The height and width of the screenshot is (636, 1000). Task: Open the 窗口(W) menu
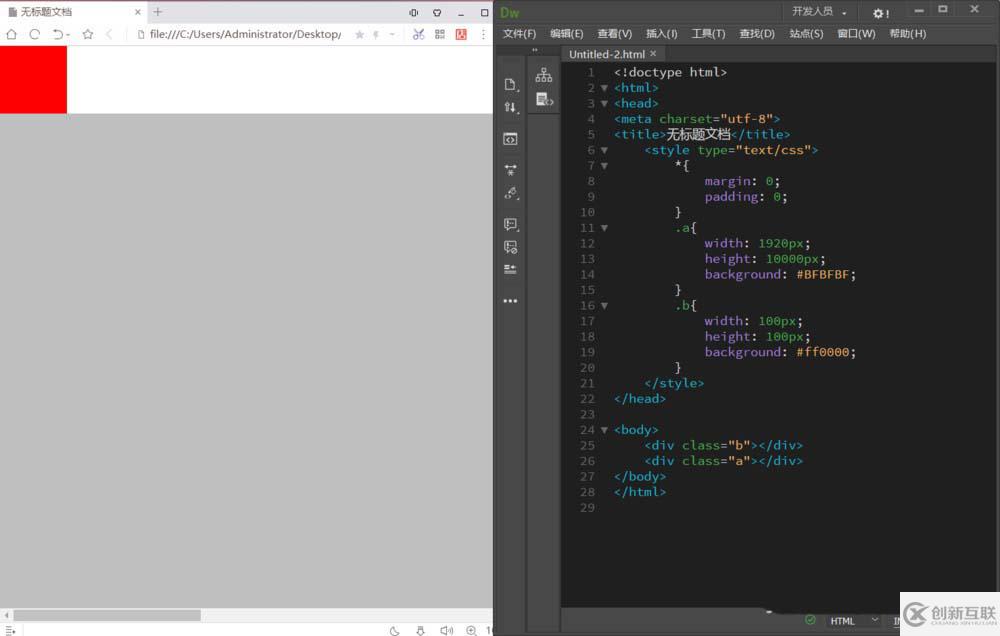coord(857,34)
